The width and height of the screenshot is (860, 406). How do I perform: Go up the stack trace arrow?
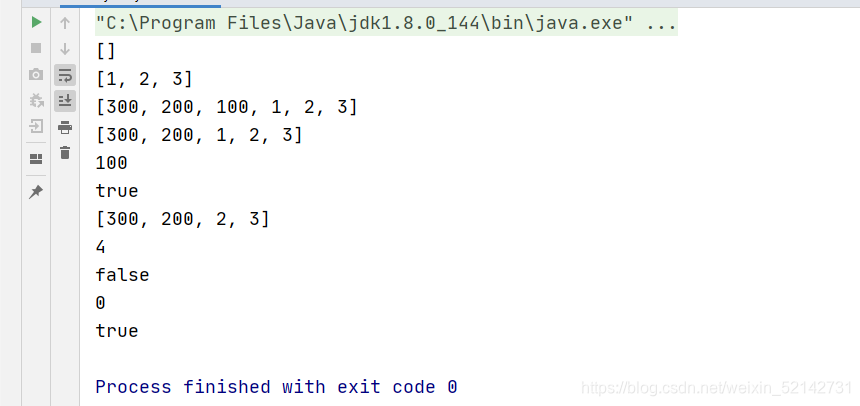click(x=65, y=23)
